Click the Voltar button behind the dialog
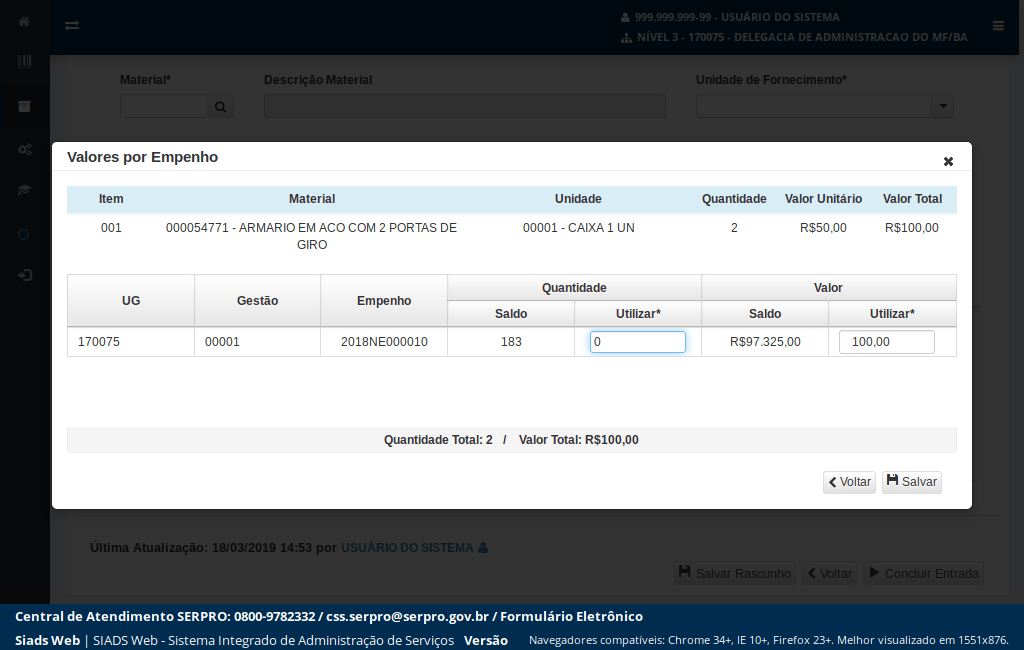 pyautogui.click(x=829, y=573)
